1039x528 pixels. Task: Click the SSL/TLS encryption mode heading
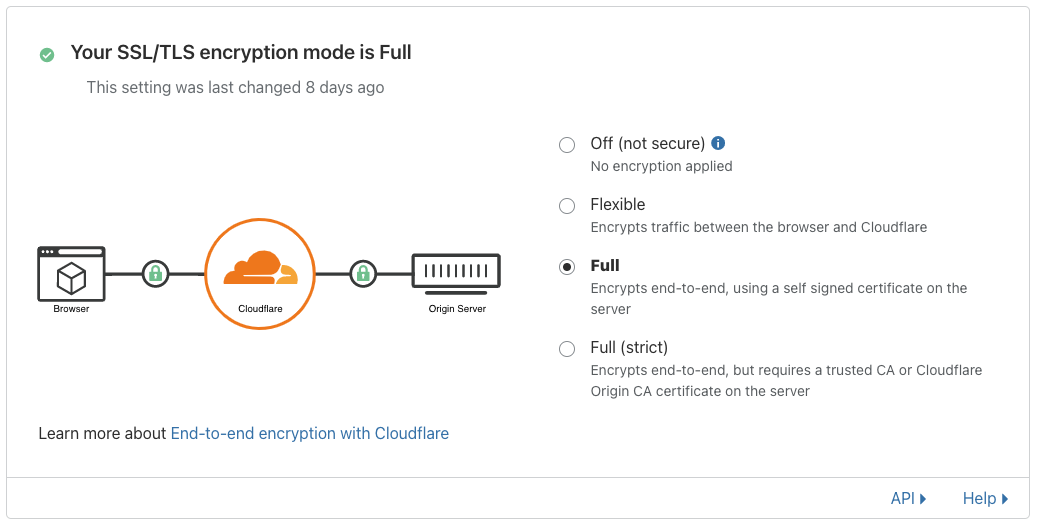(x=241, y=52)
